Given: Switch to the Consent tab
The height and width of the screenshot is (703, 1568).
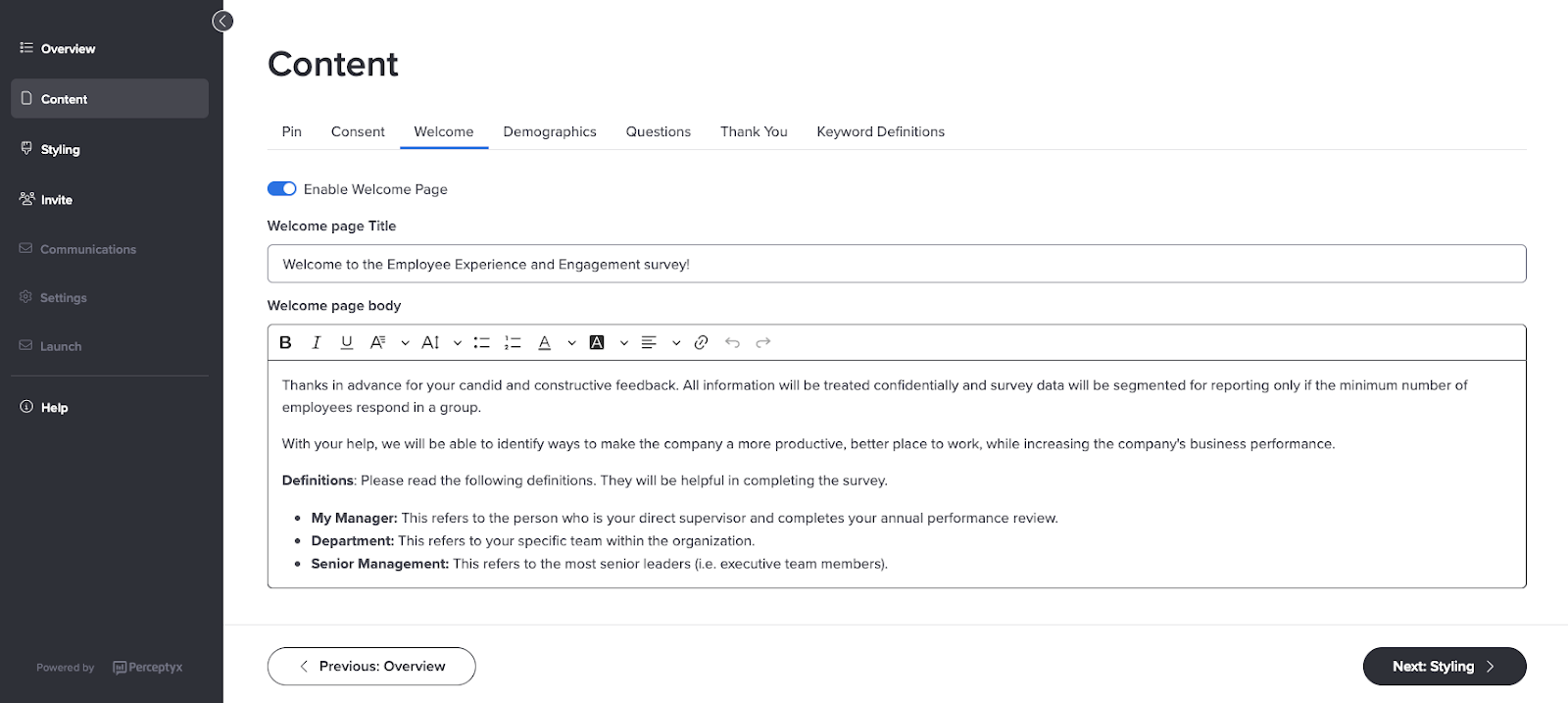Looking at the screenshot, I should (x=358, y=131).
